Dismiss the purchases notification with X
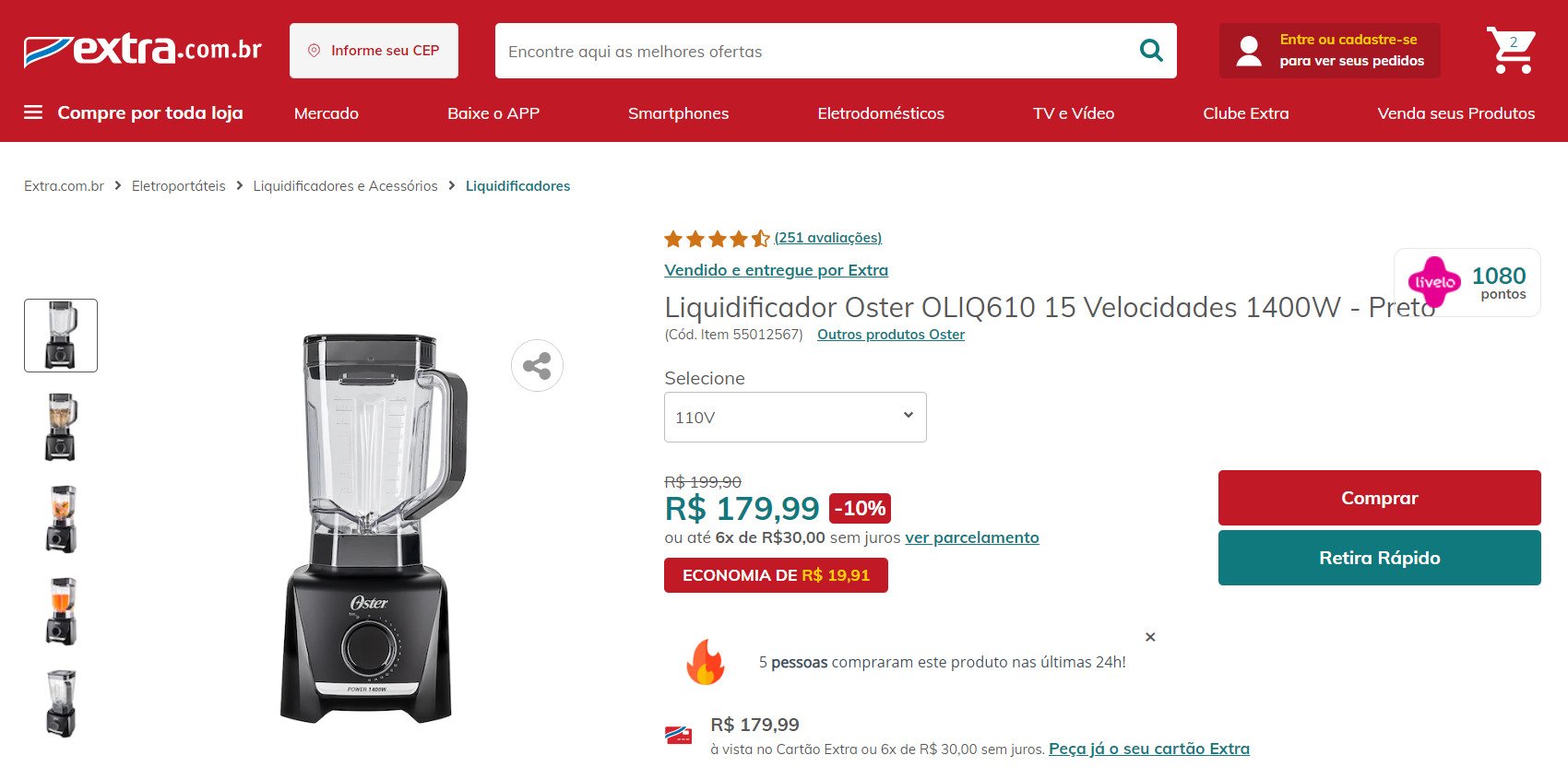The width and height of the screenshot is (1568, 767). (x=1150, y=637)
